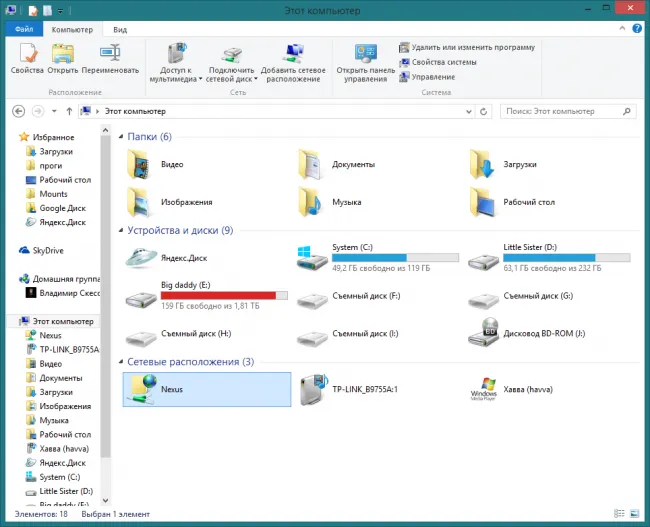Viewport: 650px width, 527px height.
Task: Select Съемный диск (F:)
Action: [x=348, y=296]
